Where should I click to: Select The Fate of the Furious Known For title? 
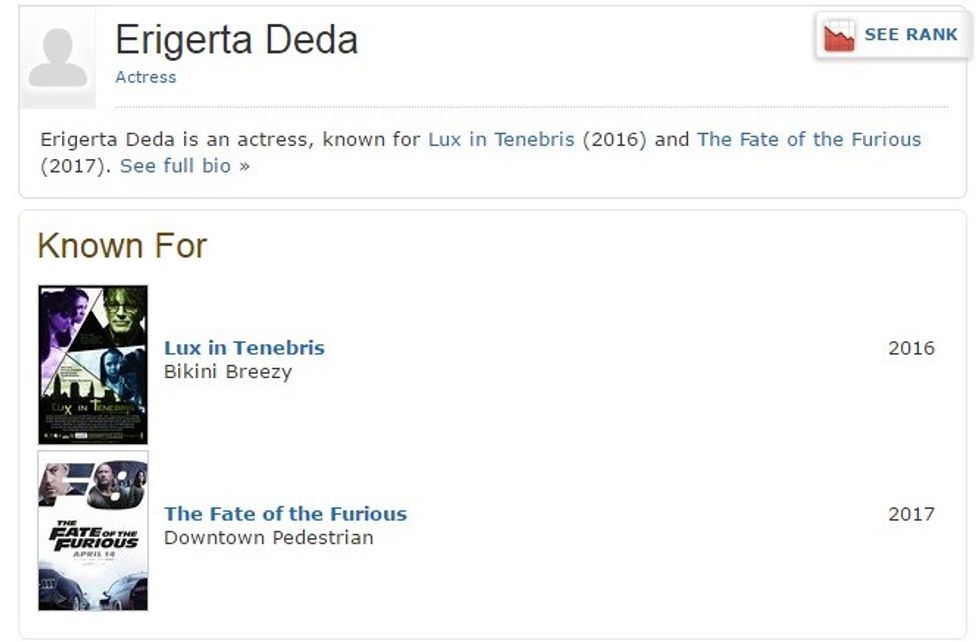tap(285, 514)
